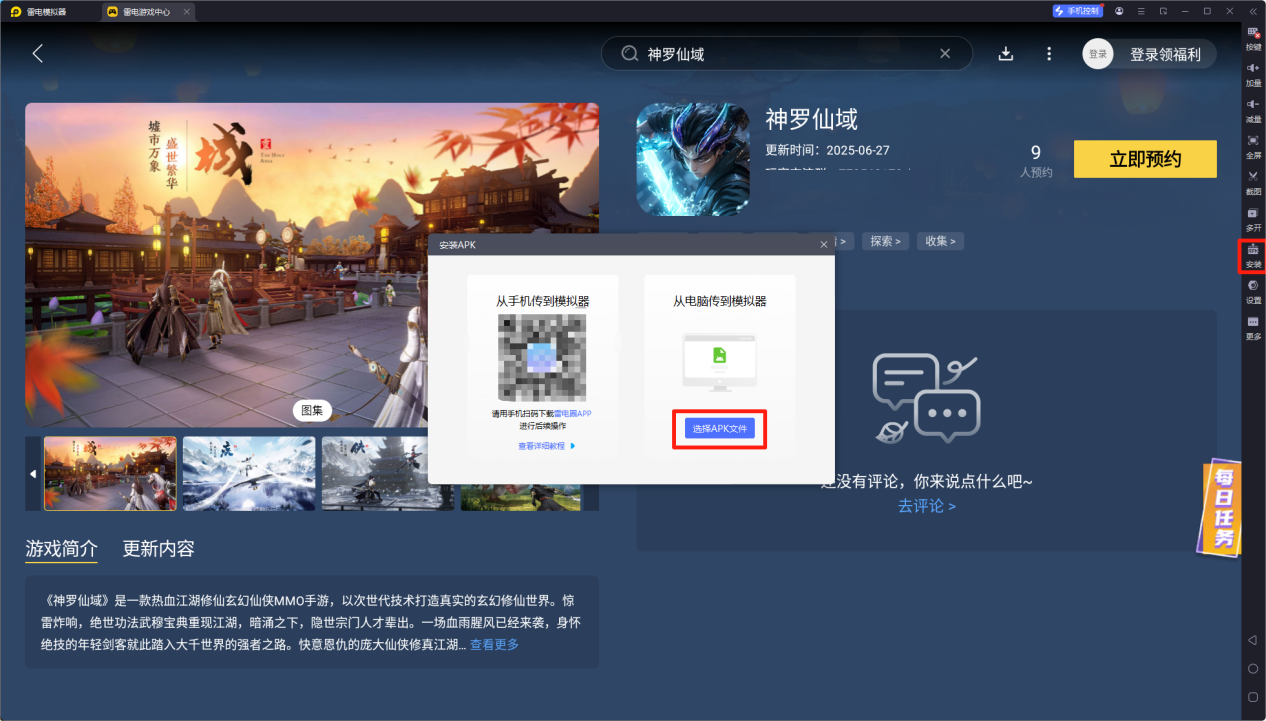
Task: Open the 查看详细教程 link
Action: tap(546, 446)
